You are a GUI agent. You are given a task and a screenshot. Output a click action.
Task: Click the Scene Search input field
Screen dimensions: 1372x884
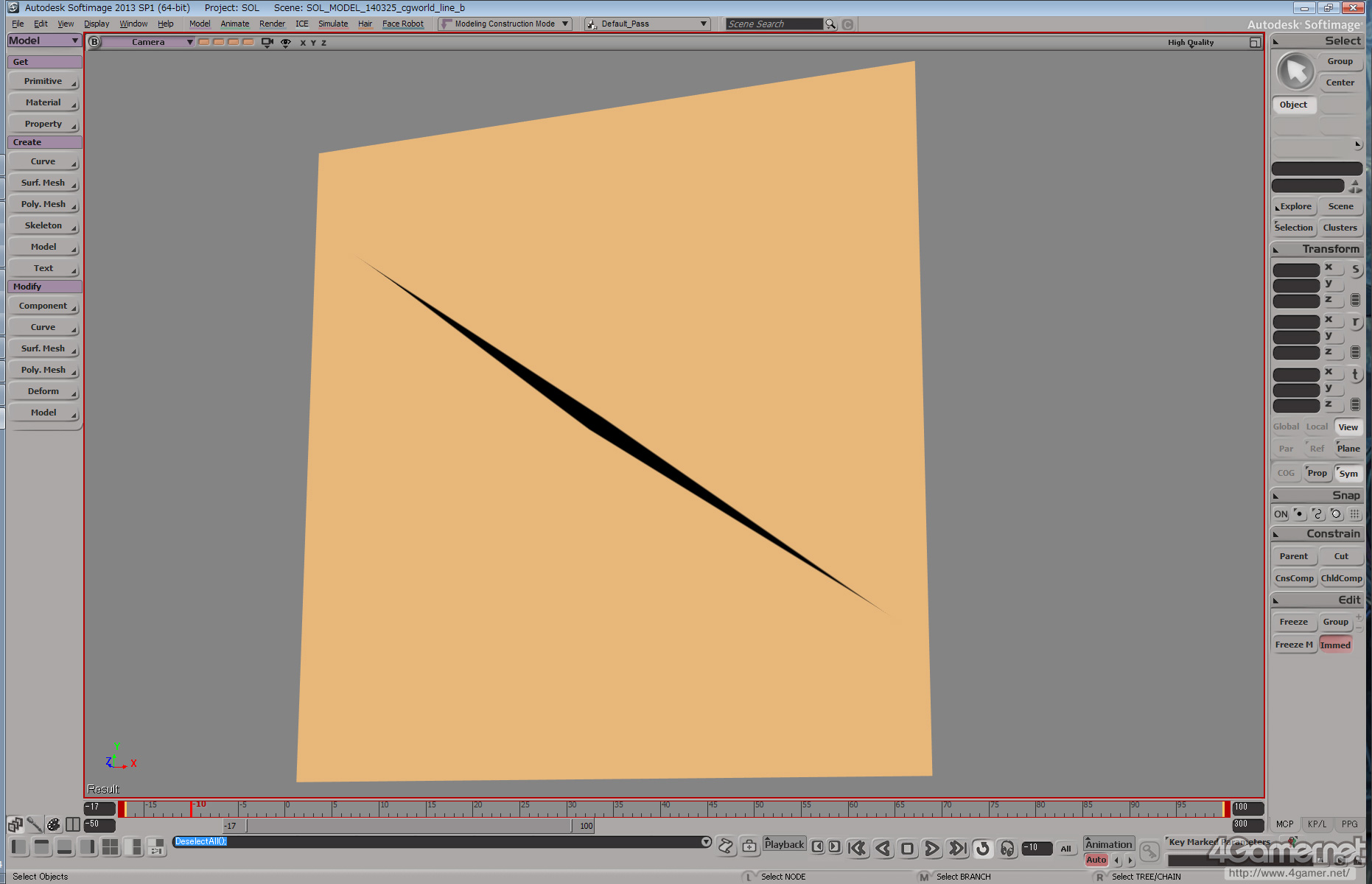pyautogui.click(x=774, y=24)
